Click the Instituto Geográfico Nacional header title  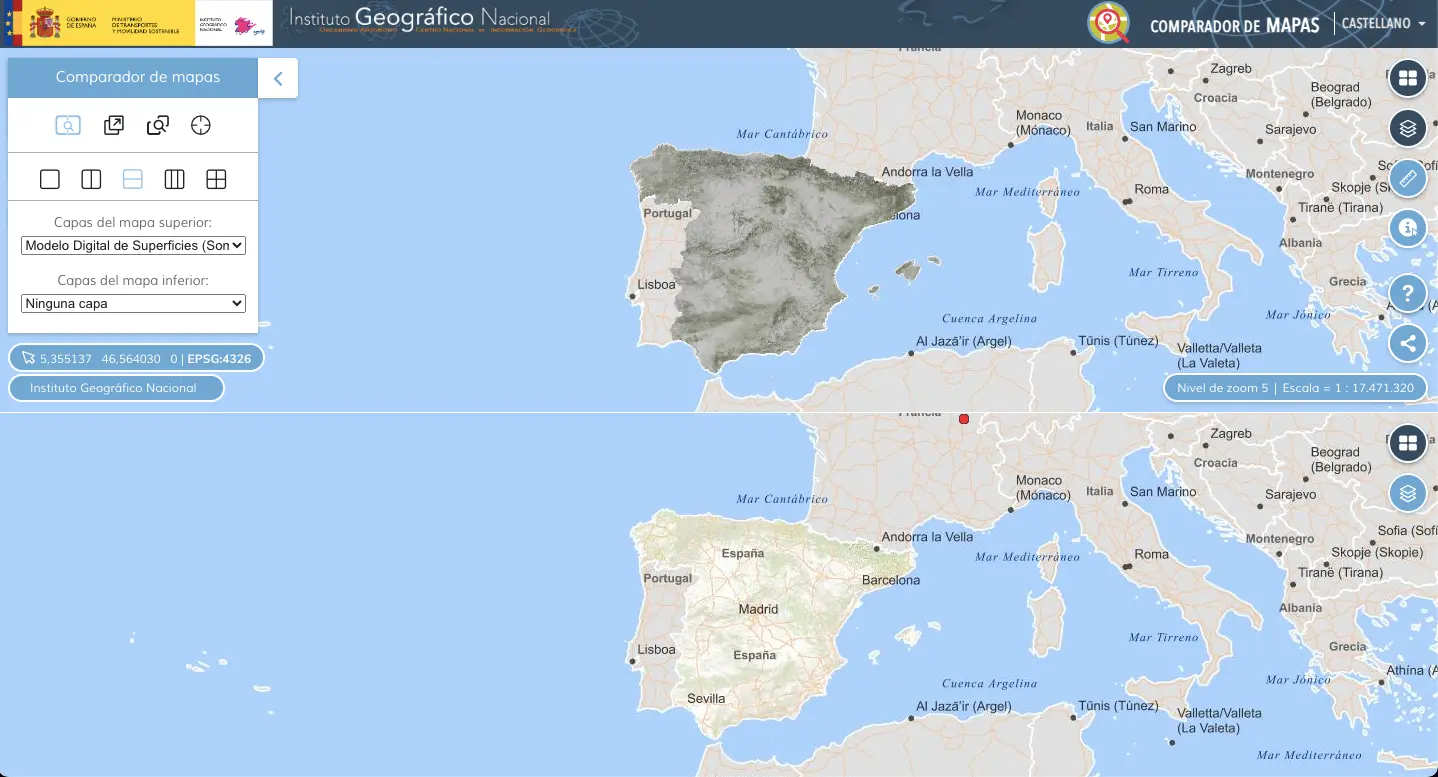click(x=420, y=18)
